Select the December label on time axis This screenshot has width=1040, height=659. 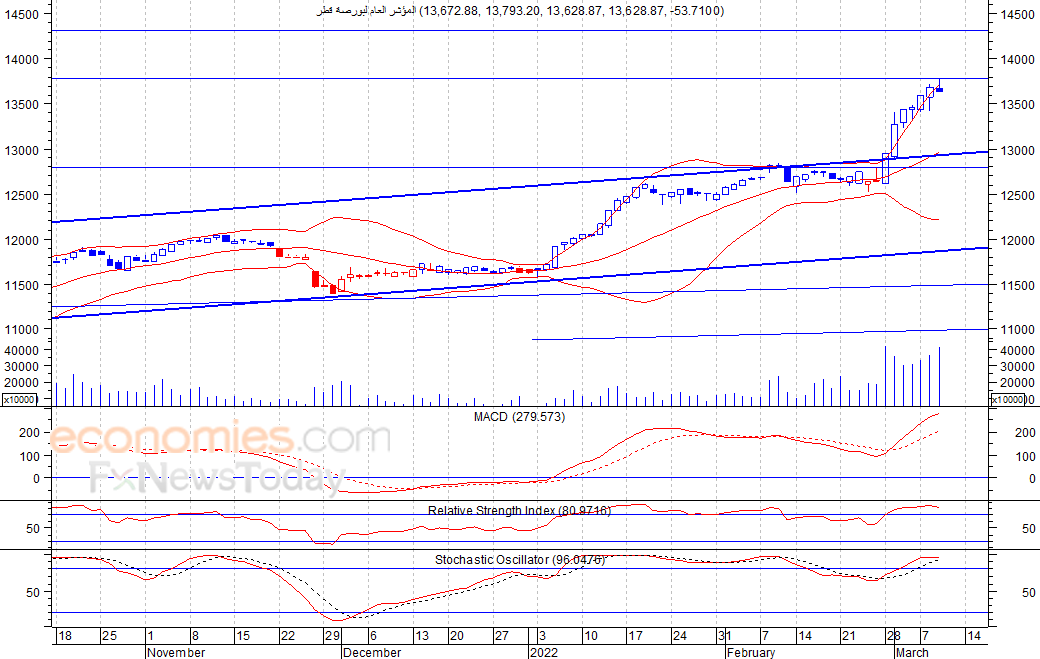coord(372,652)
